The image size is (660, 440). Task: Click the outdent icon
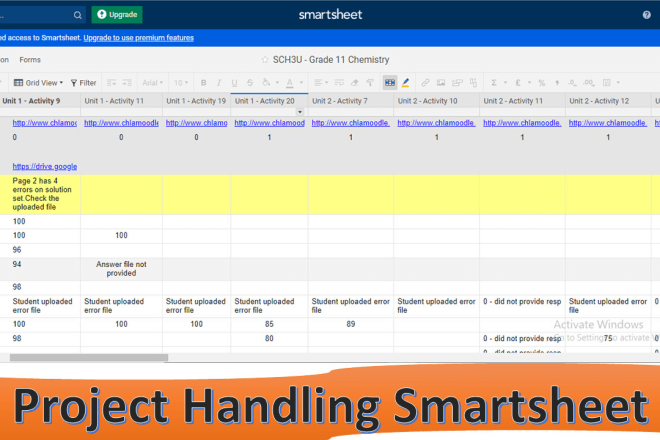[x=112, y=83]
